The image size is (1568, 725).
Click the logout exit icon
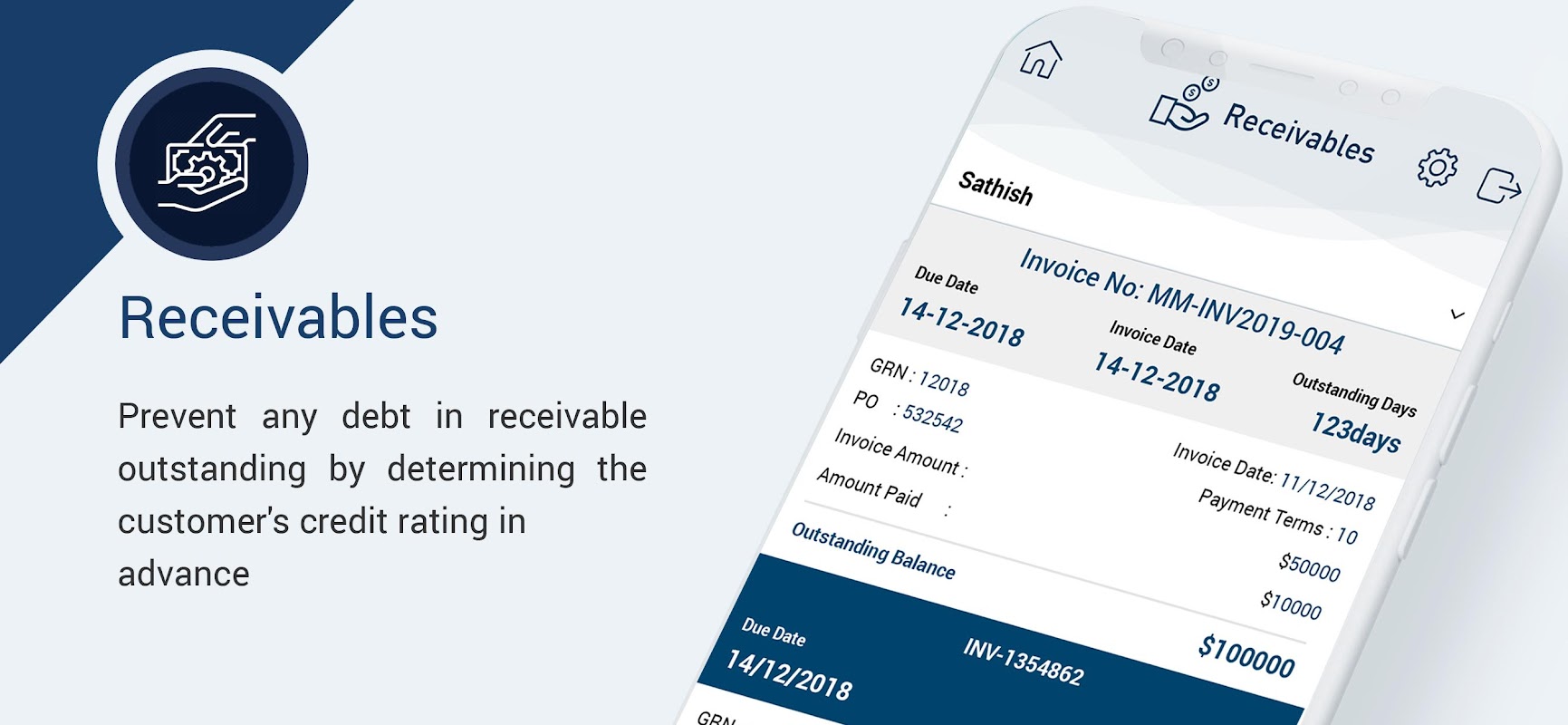coord(1498,186)
